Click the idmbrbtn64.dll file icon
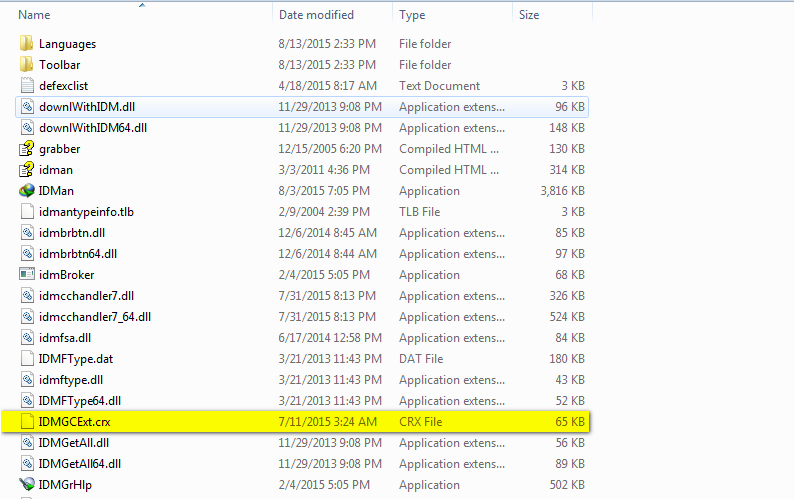The height and width of the screenshot is (499, 794). [x=27, y=254]
